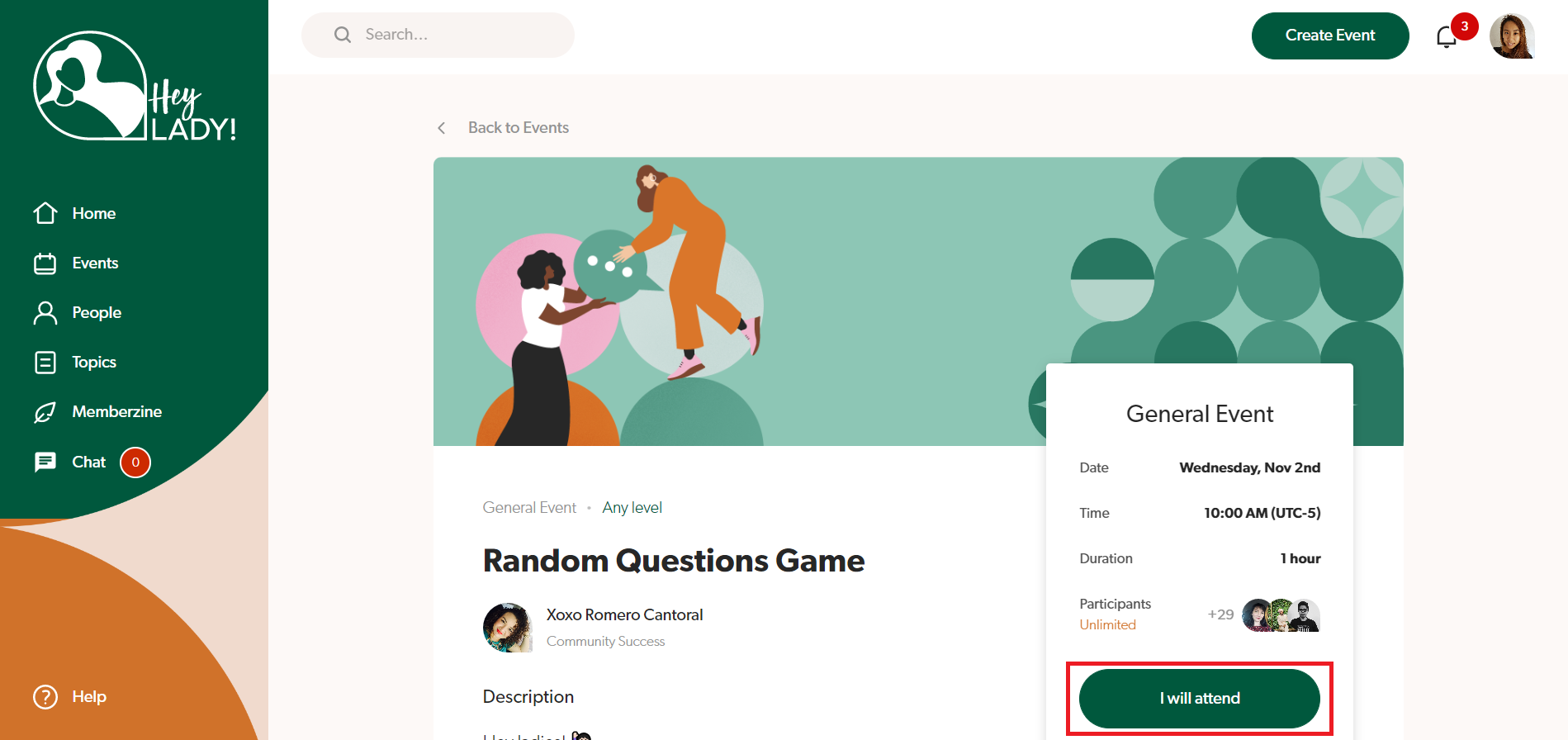The height and width of the screenshot is (740, 1568).
Task: Click the Hey Lady! logo
Action: 135,87
